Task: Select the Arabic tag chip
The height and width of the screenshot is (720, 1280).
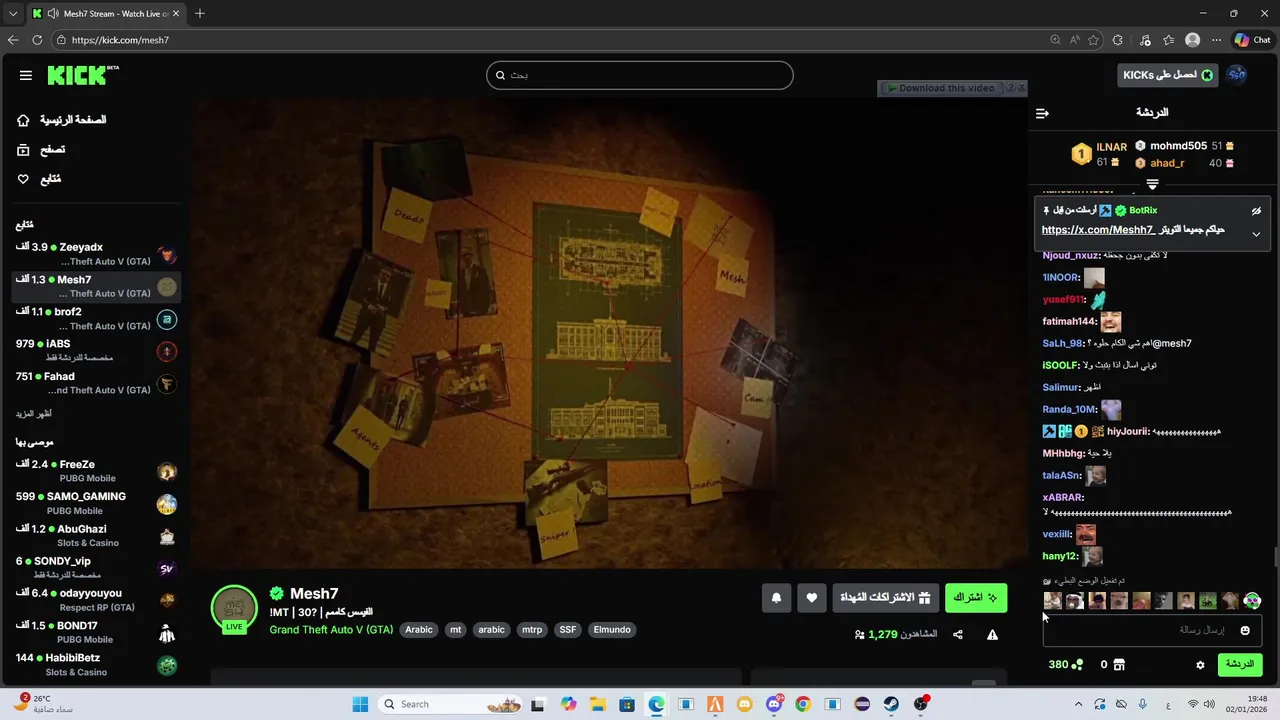Action: [x=419, y=630]
